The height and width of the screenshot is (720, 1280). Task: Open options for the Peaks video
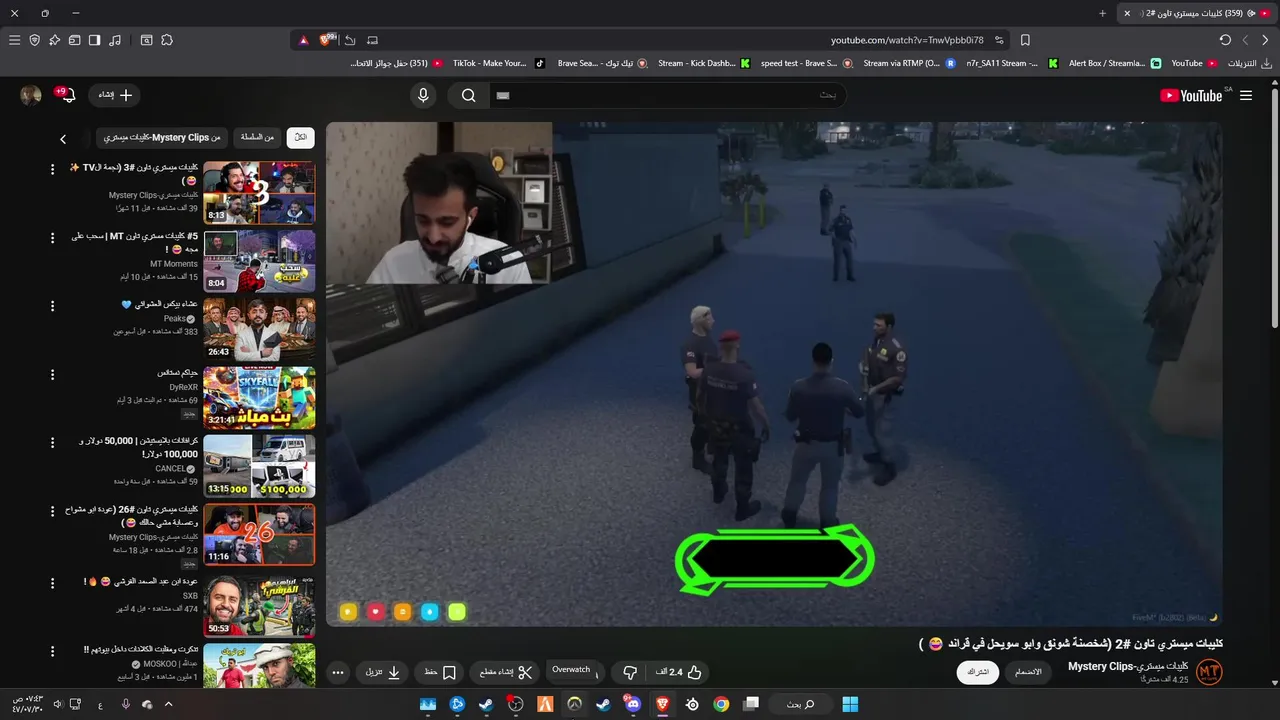click(53, 305)
